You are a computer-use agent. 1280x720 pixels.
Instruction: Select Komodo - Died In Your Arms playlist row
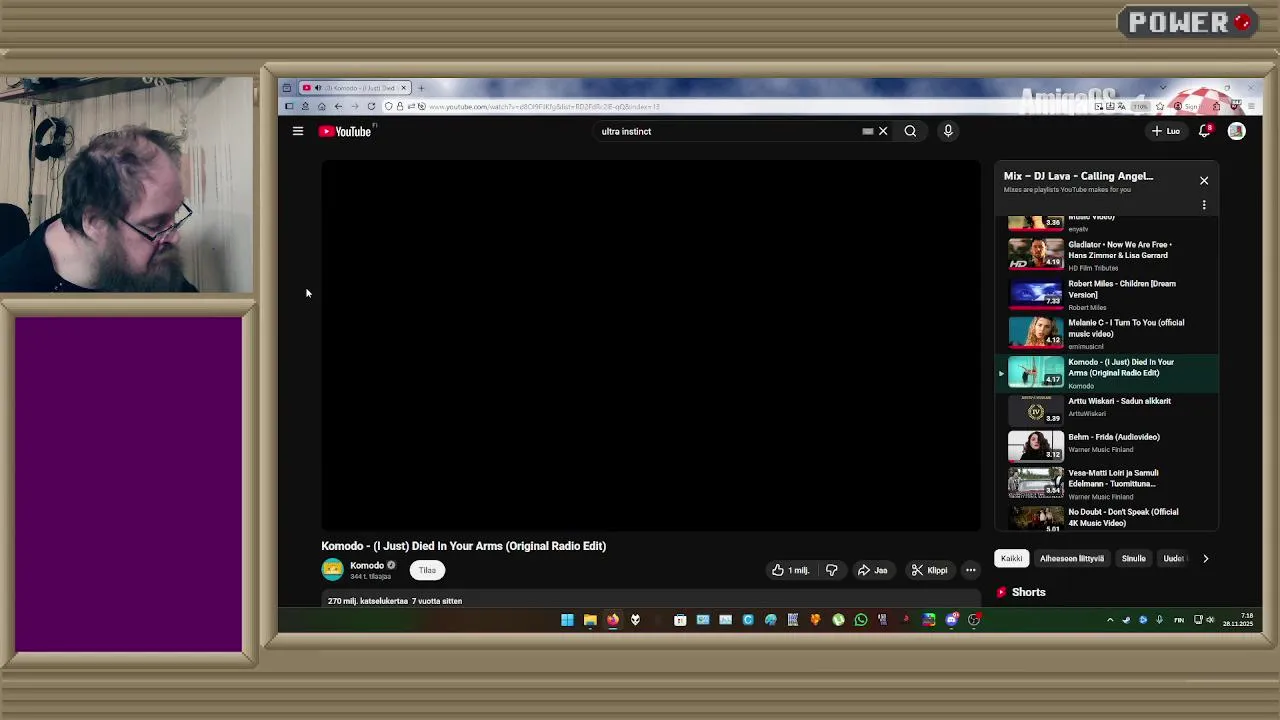(1108, 372)
